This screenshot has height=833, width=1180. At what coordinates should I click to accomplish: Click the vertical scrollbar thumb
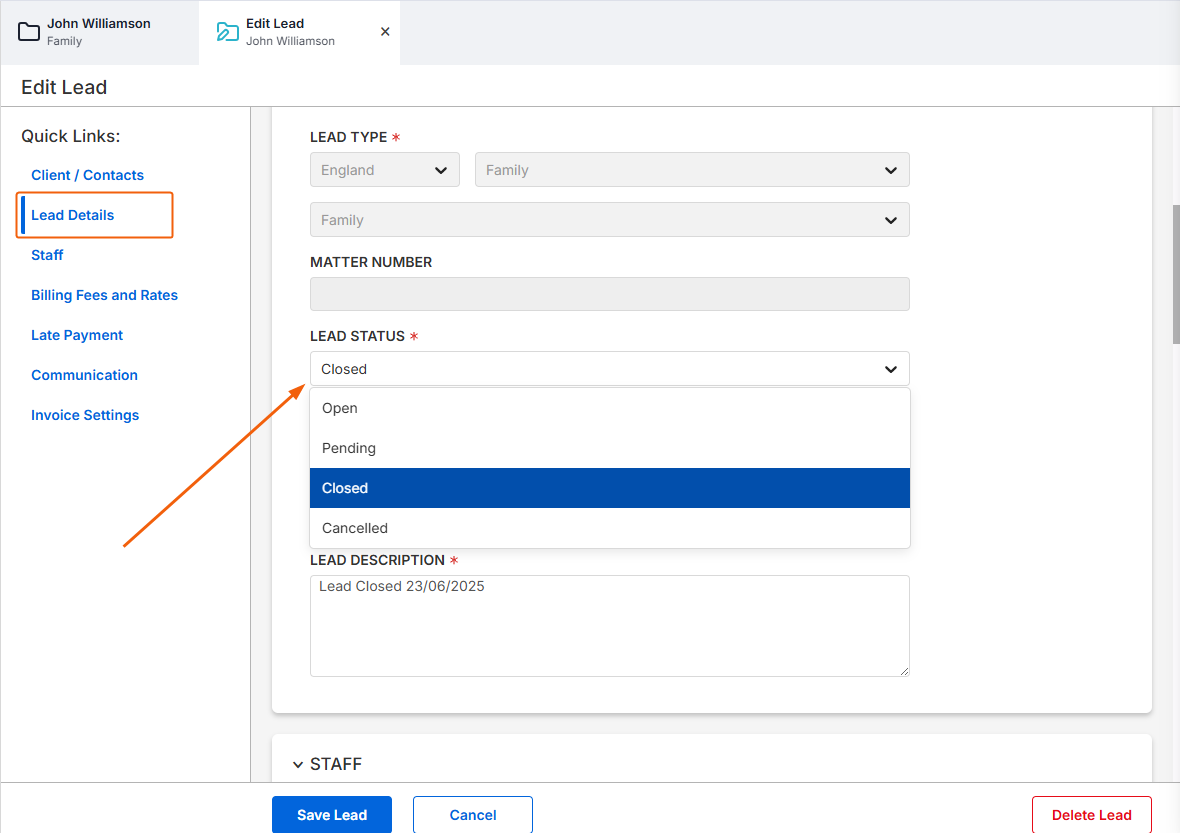[1175, 274]
